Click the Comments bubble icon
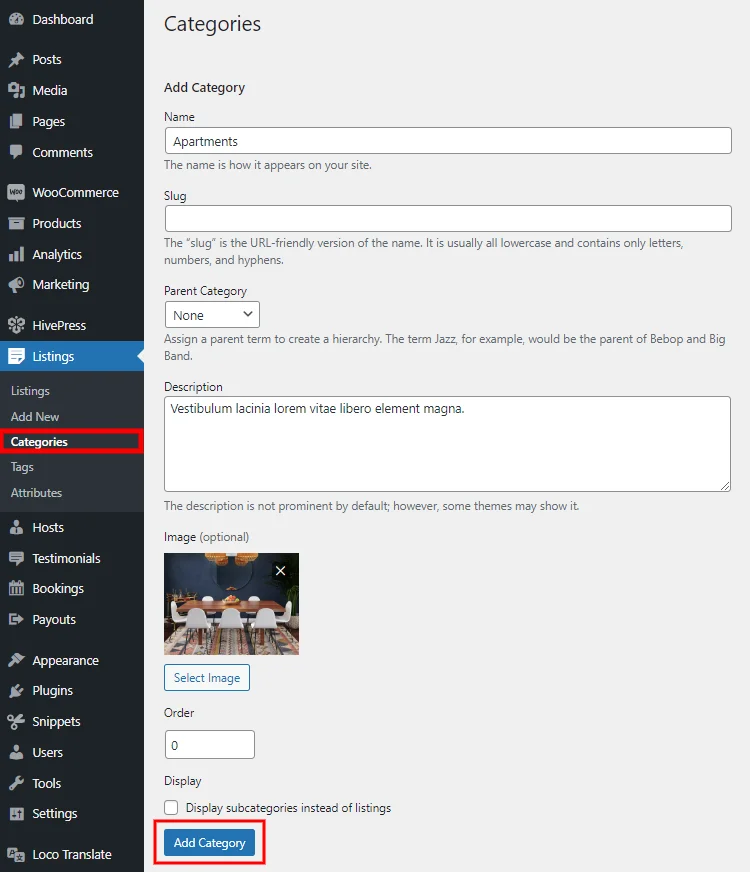Viewport: 750px width, 872px height. pyautogui.click(x=17, y=152)
